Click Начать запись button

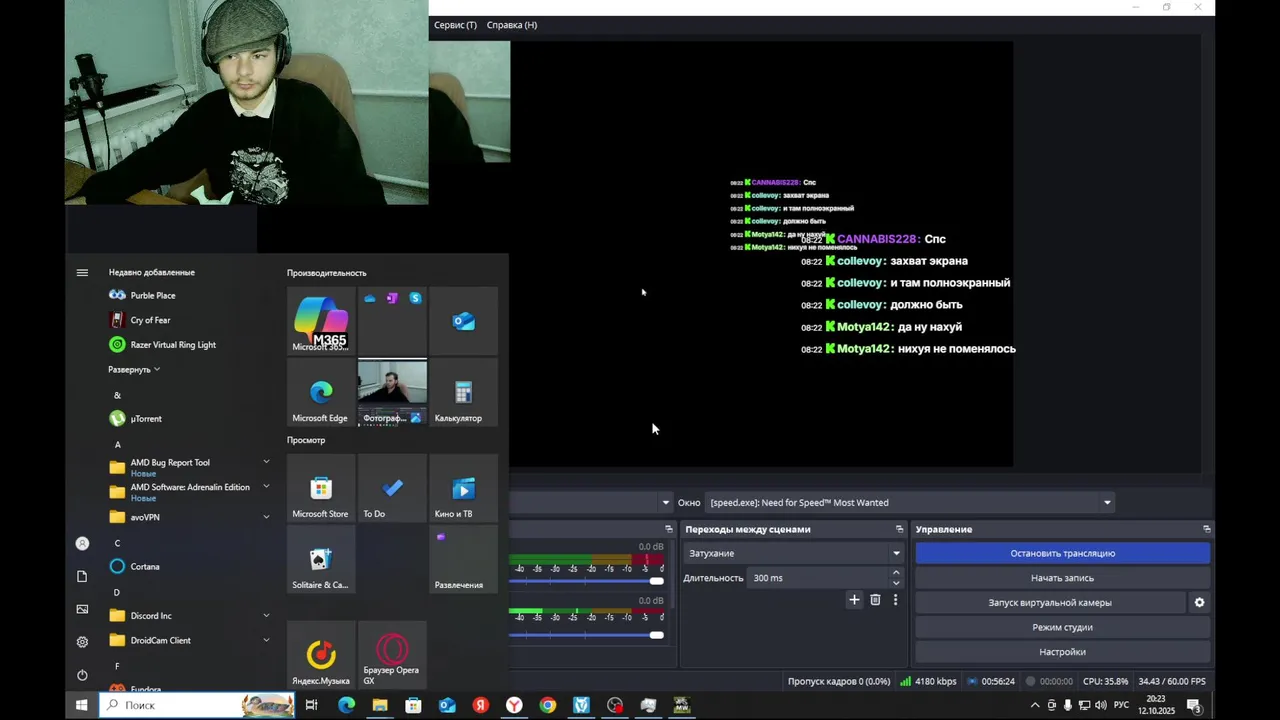(1062, 578)
